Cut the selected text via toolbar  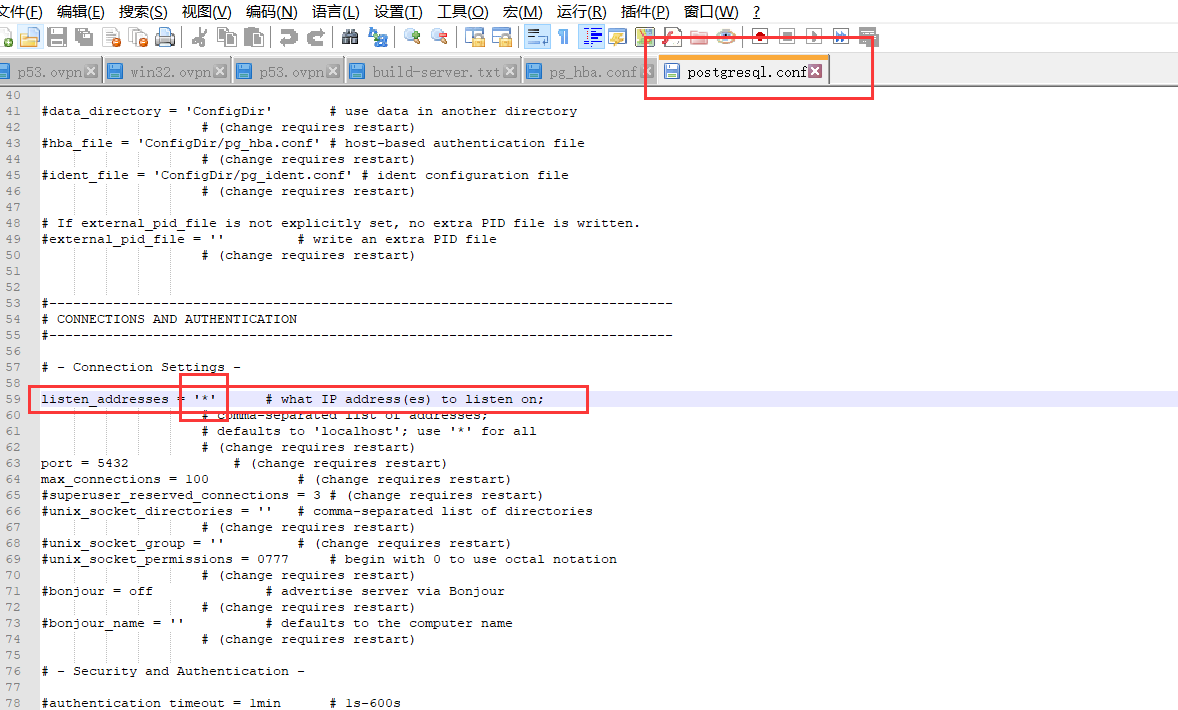coord(199,37)
